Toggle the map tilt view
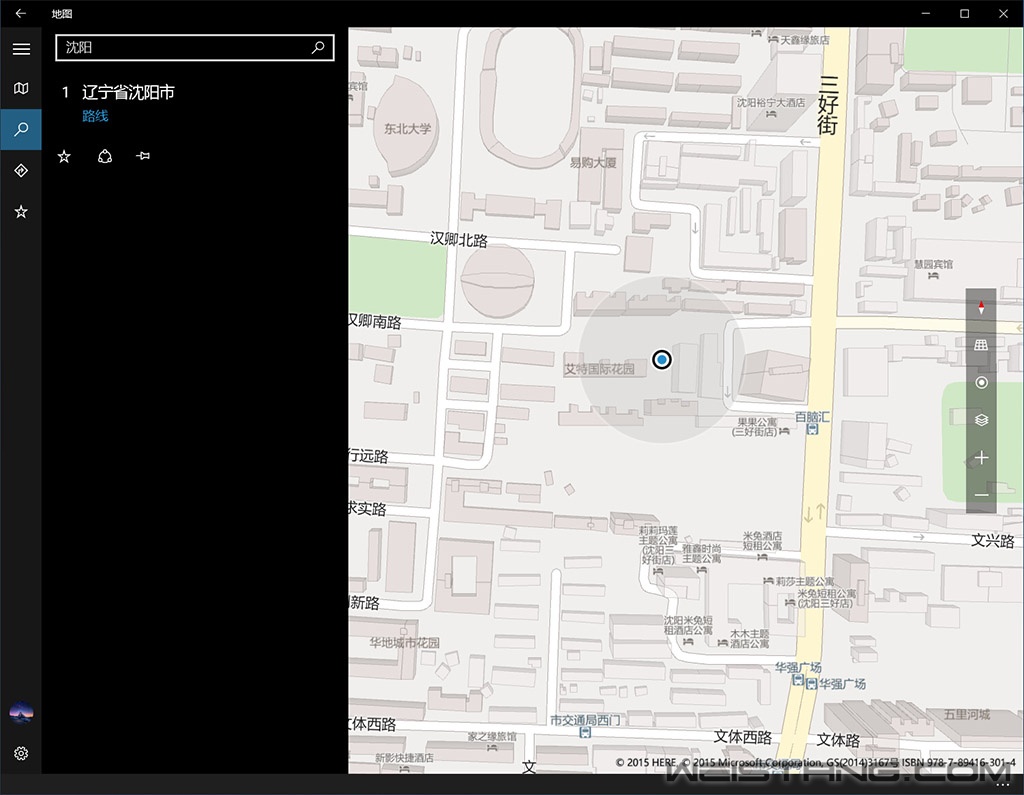 [x=981, y=345]
